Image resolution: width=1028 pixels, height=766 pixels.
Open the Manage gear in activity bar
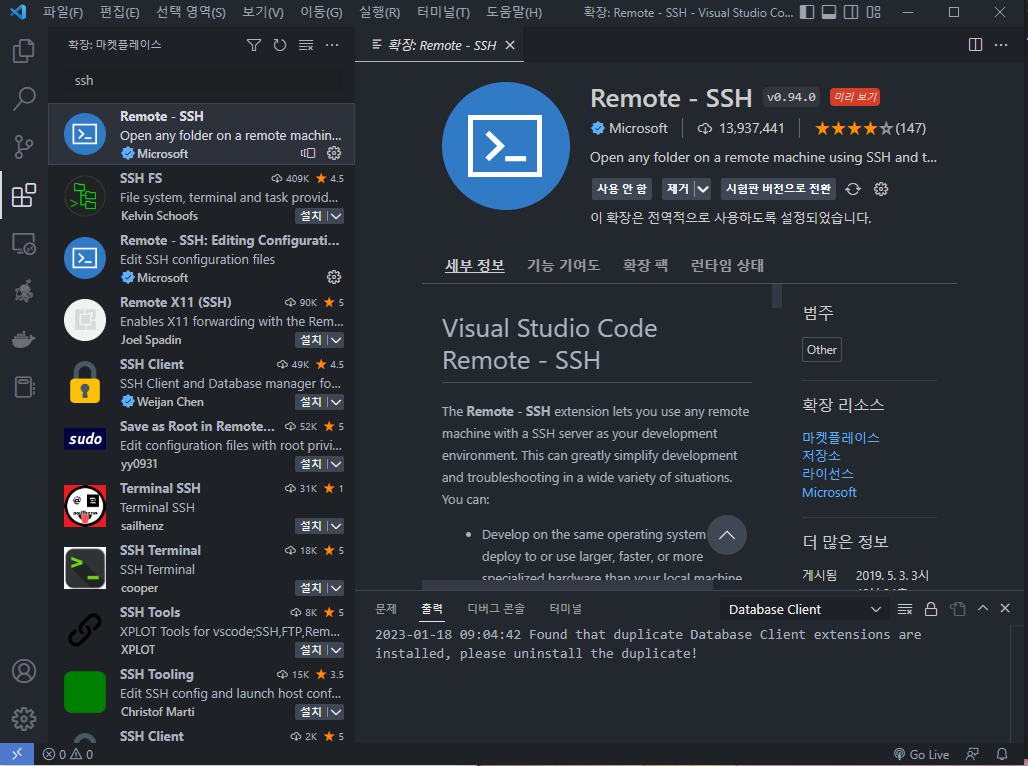[24, 719]
